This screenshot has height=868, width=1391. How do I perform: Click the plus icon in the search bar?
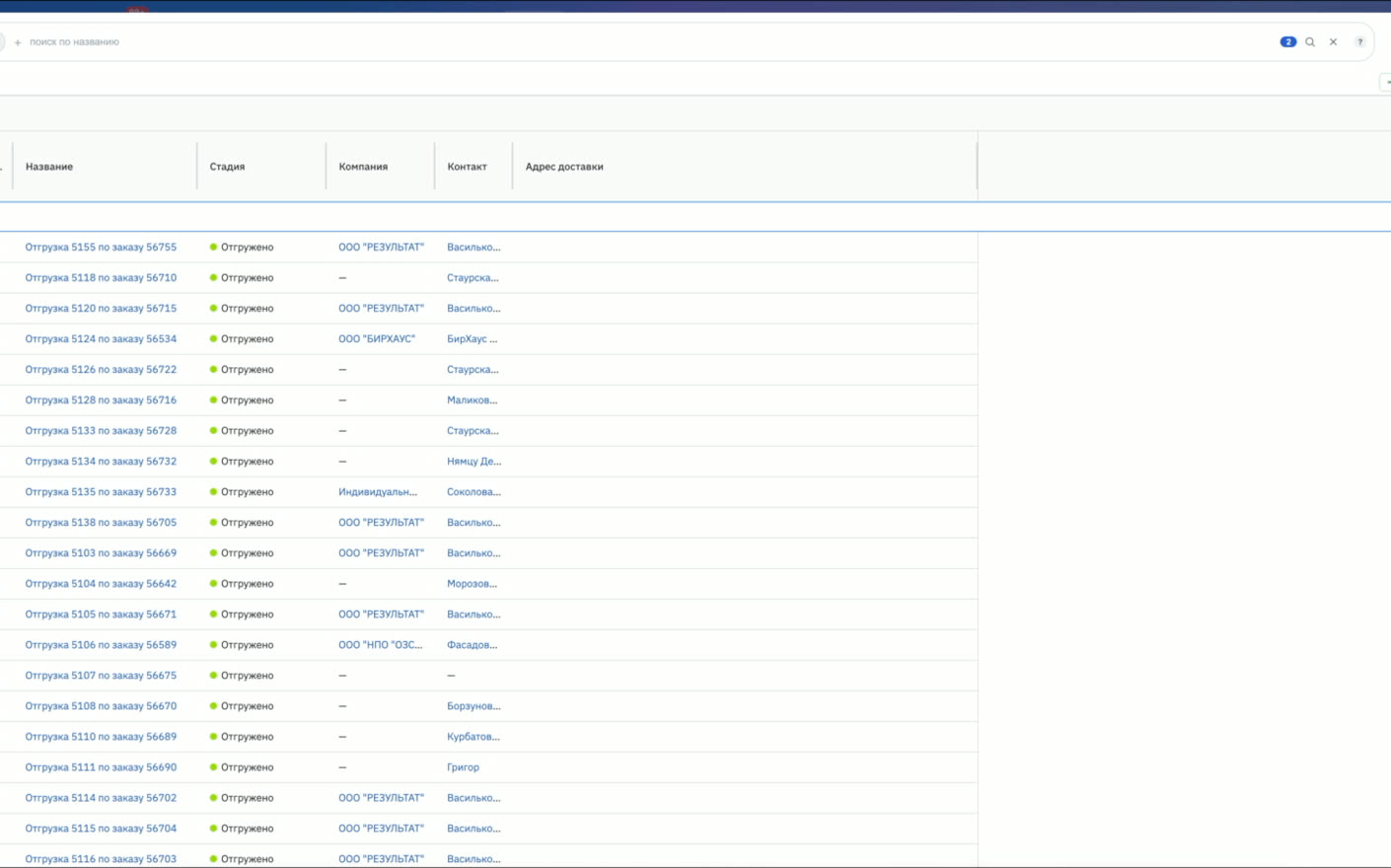coord(18,42)
